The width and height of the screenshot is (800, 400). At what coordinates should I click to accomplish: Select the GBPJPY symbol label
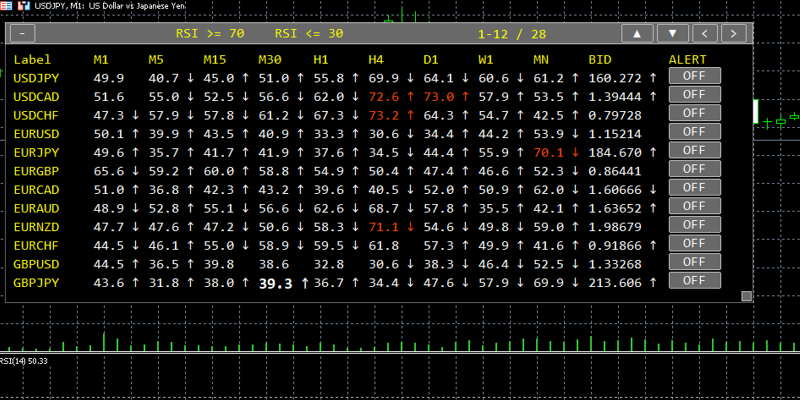coord(36,283)
